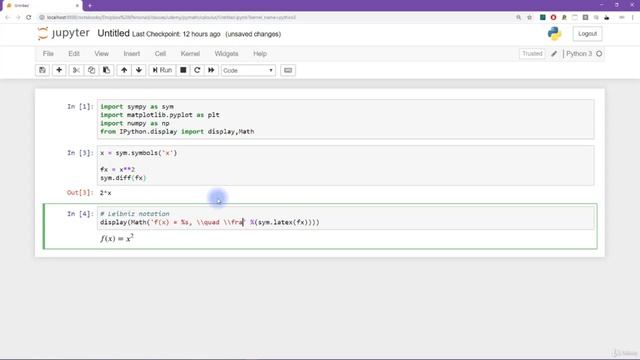
Task: Click the Out[3] output 2*x
Action: (x=106, y=193)
